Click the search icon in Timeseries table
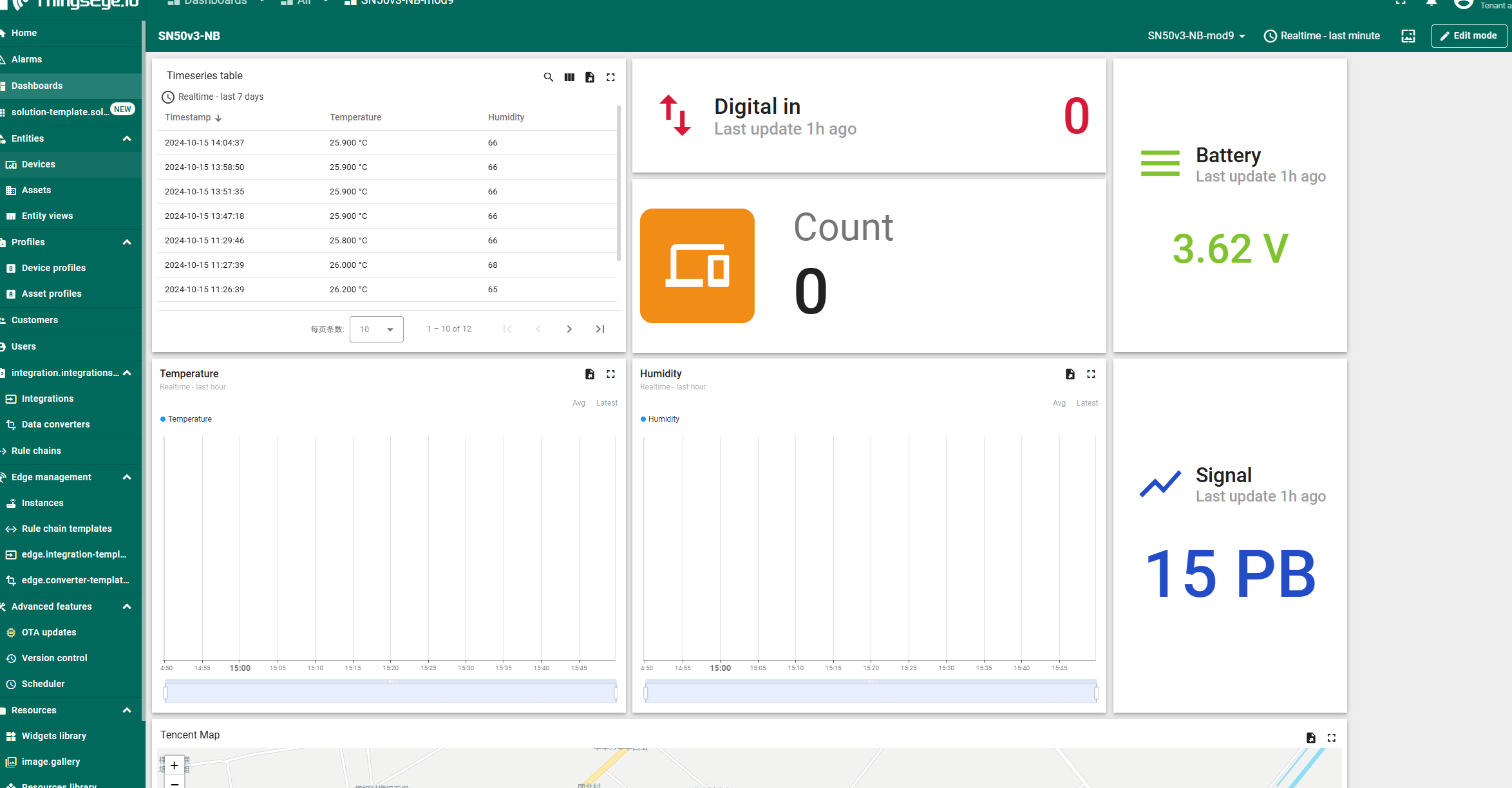The height and width of the screenshot is (788, 1512). pyautogui.click(x=548, y=77)
